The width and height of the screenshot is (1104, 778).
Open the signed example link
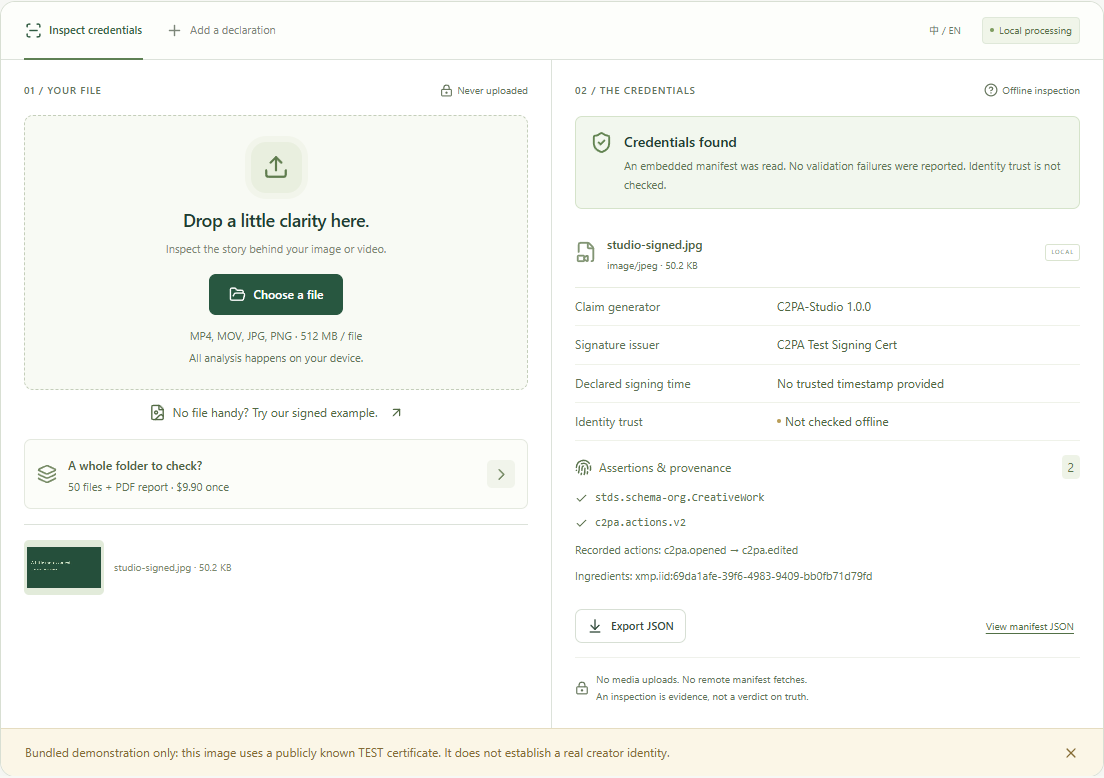tap(275, 413)
